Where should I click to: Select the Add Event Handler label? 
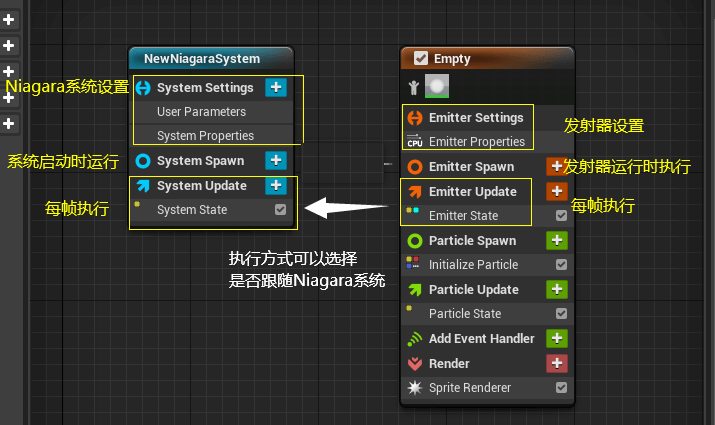coord(482,338)
